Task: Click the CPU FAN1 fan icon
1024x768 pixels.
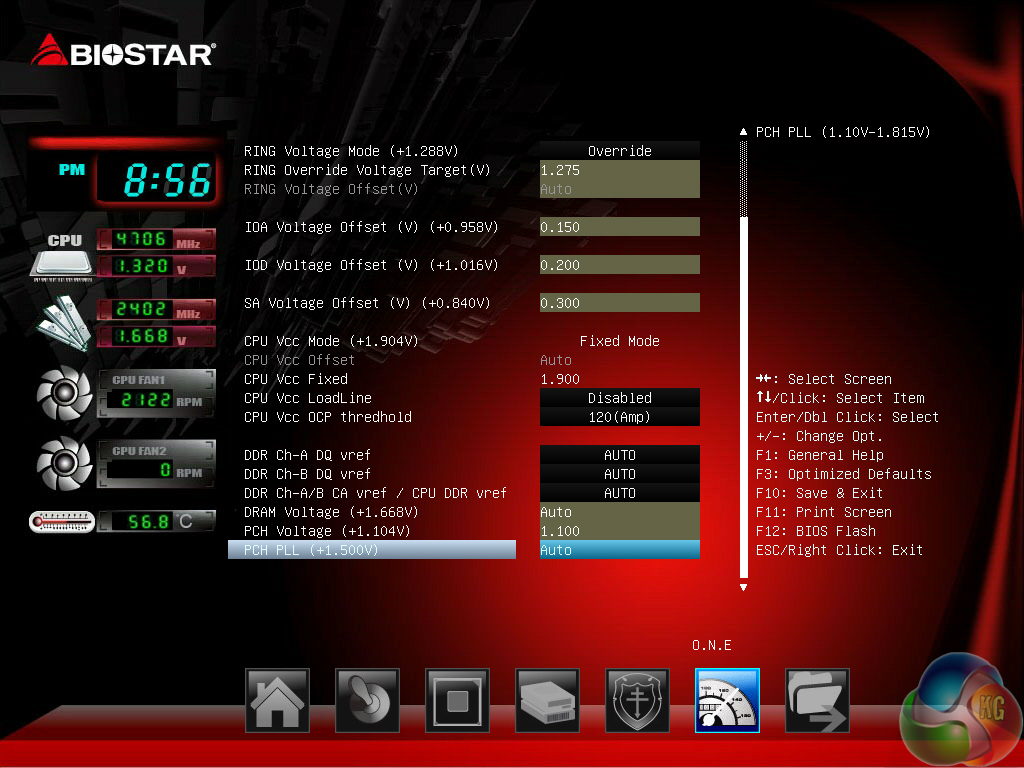Action: point(64,393)
